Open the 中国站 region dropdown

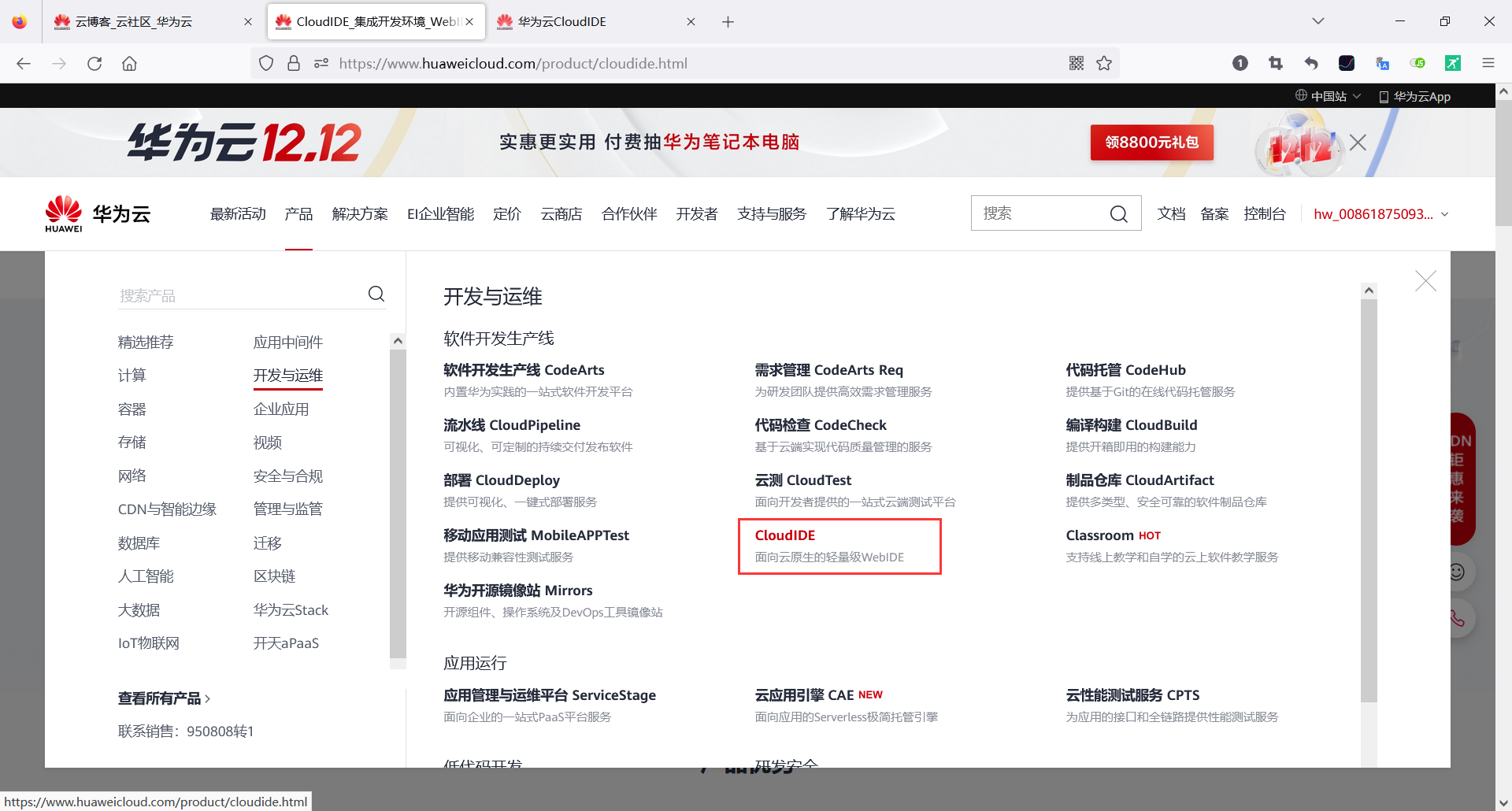(1329, 95)
